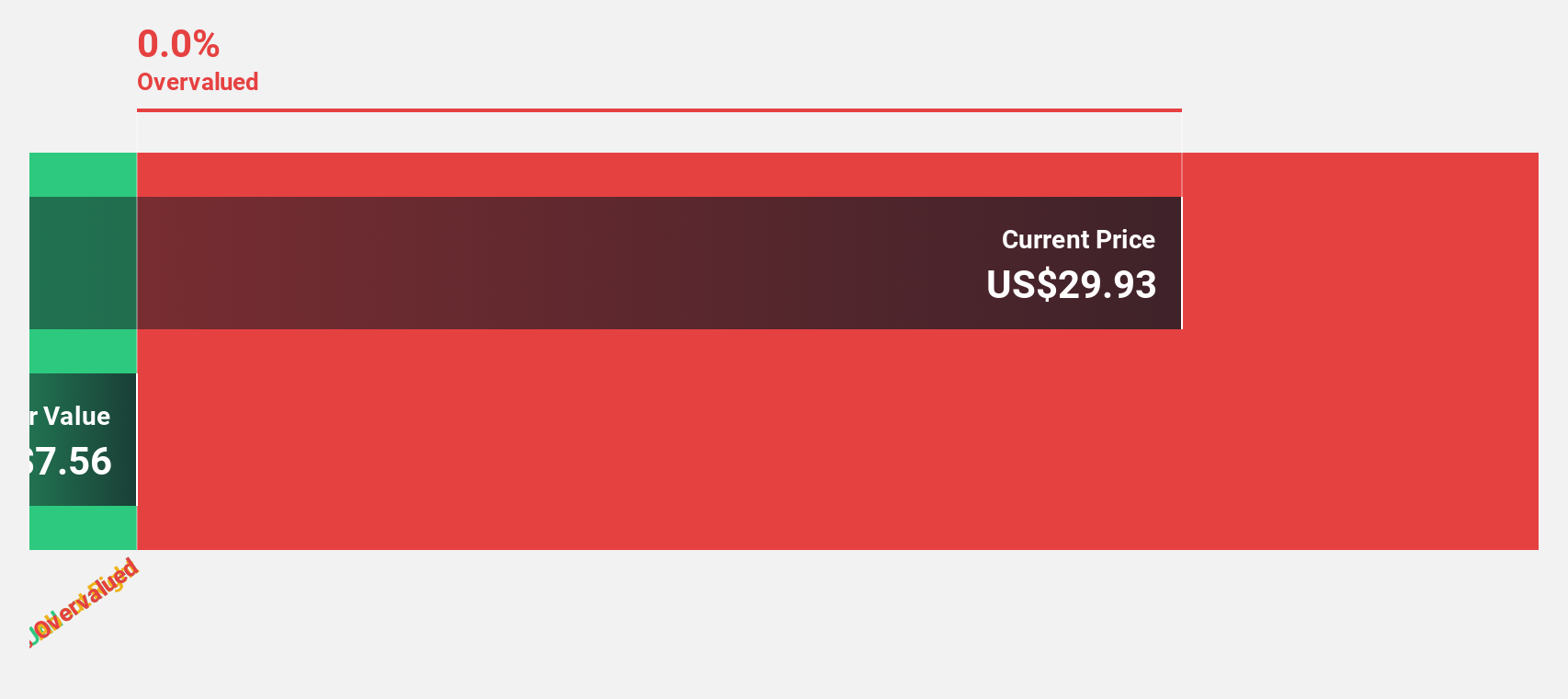Click the 0.0% percentage heading
This screenshot has height=699, width=1568.
(178, 44)
